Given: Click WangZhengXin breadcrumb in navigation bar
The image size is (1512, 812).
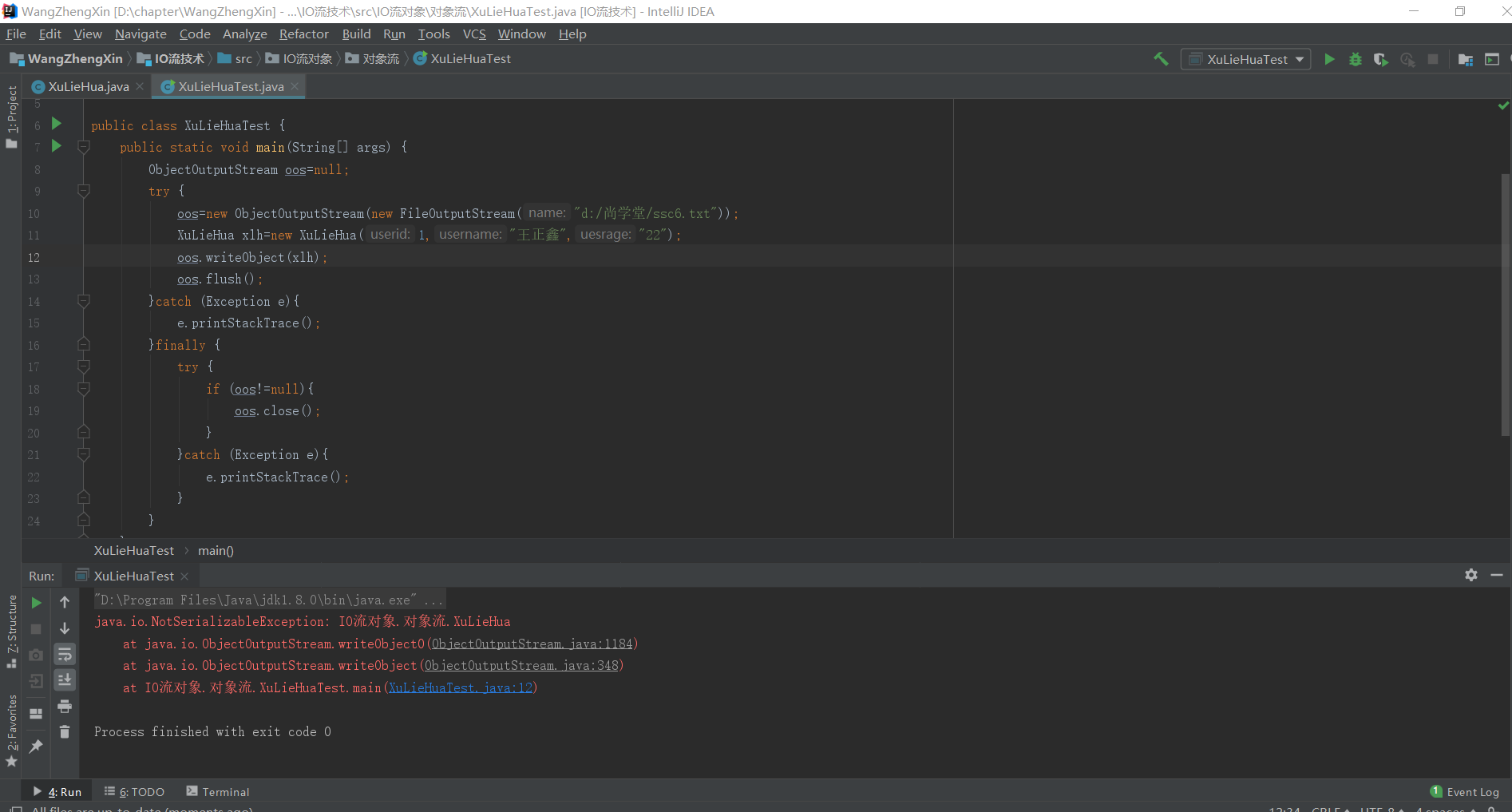Looking at the screenshot, I should point(66,58).
